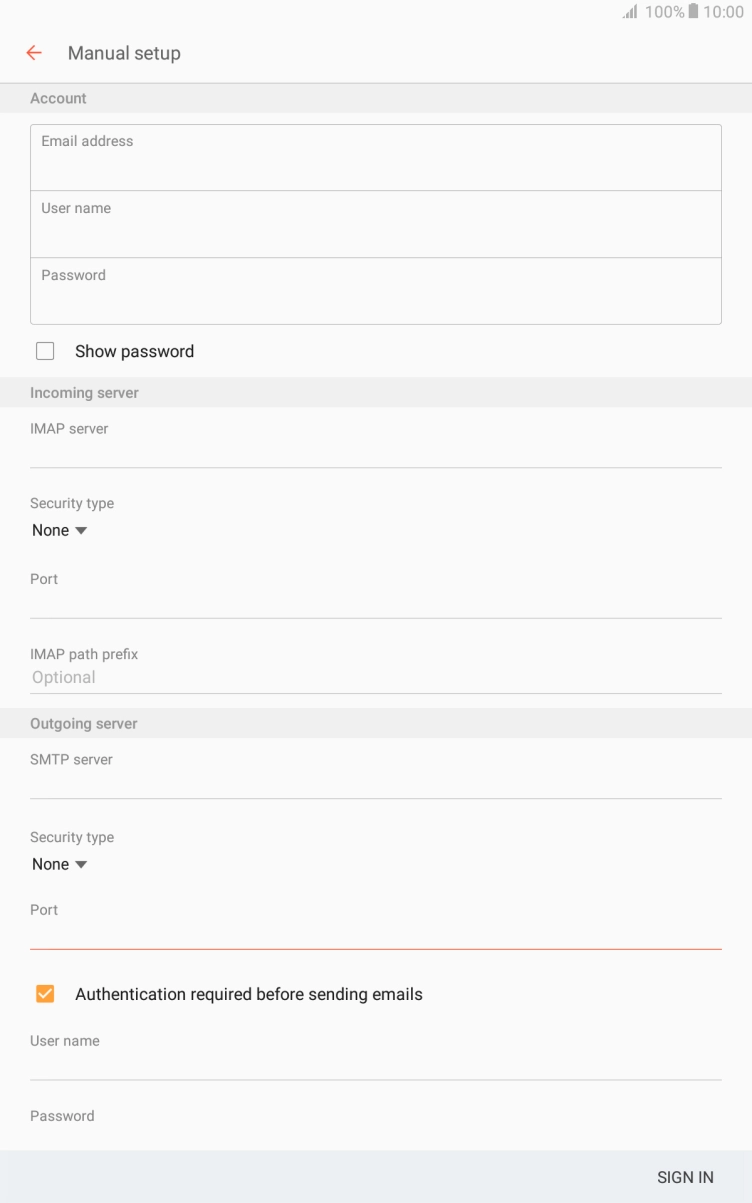Click the Email address input field

[x=375, y=157]
